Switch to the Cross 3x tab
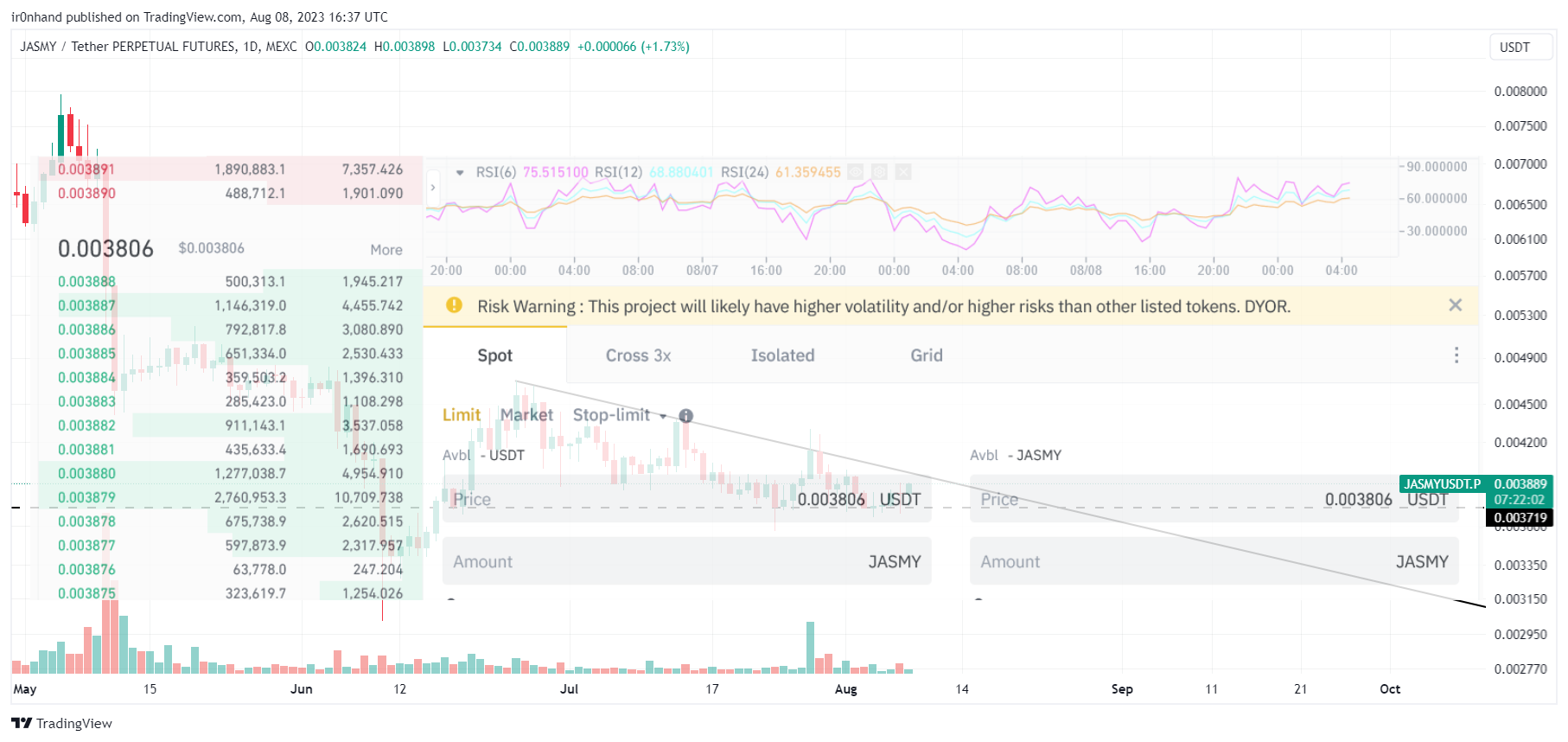This screenshot has height=742, width=1568. tap(638, 355)
